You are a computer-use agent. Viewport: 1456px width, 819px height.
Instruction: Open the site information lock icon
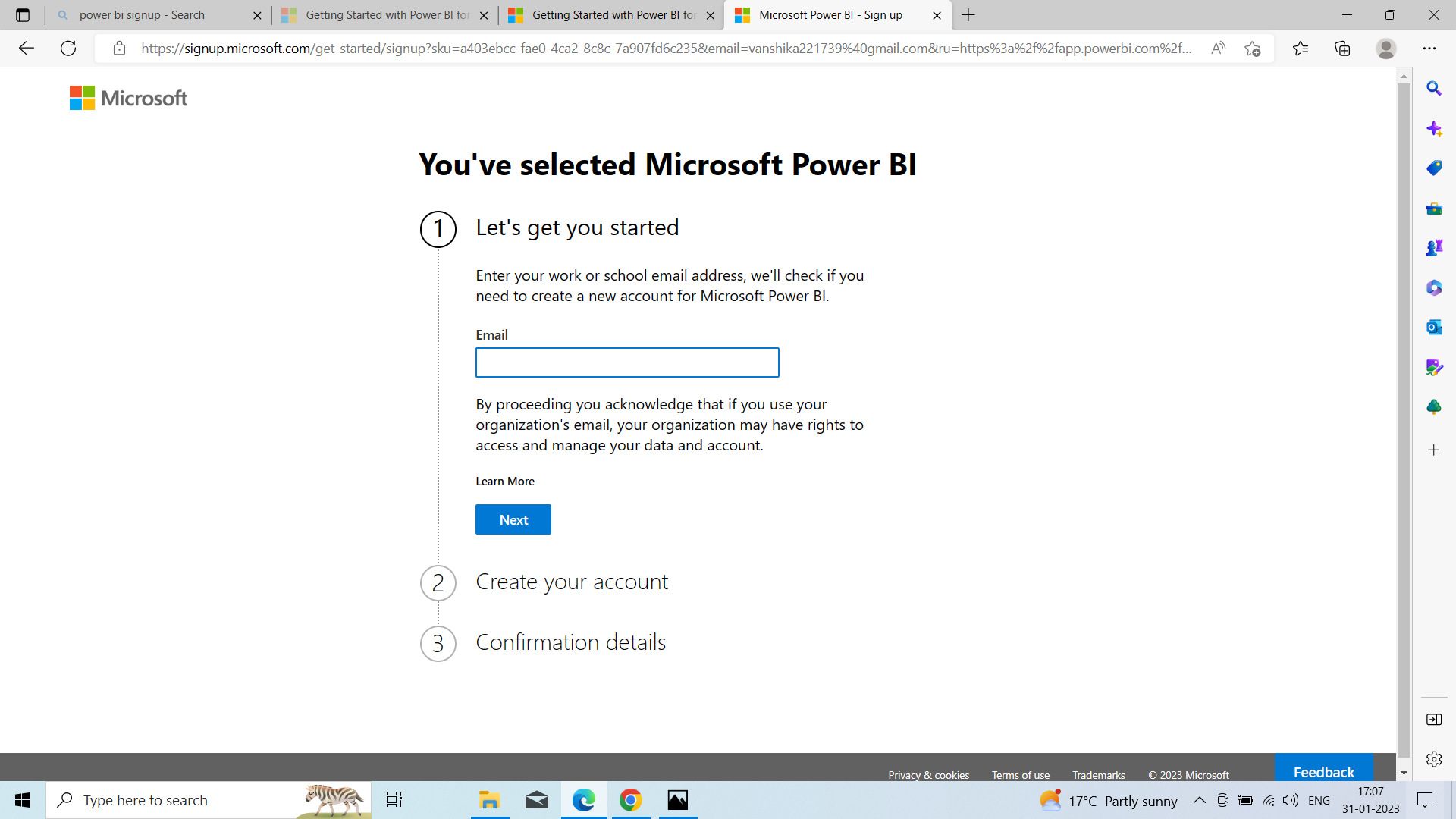click(119, 49)
